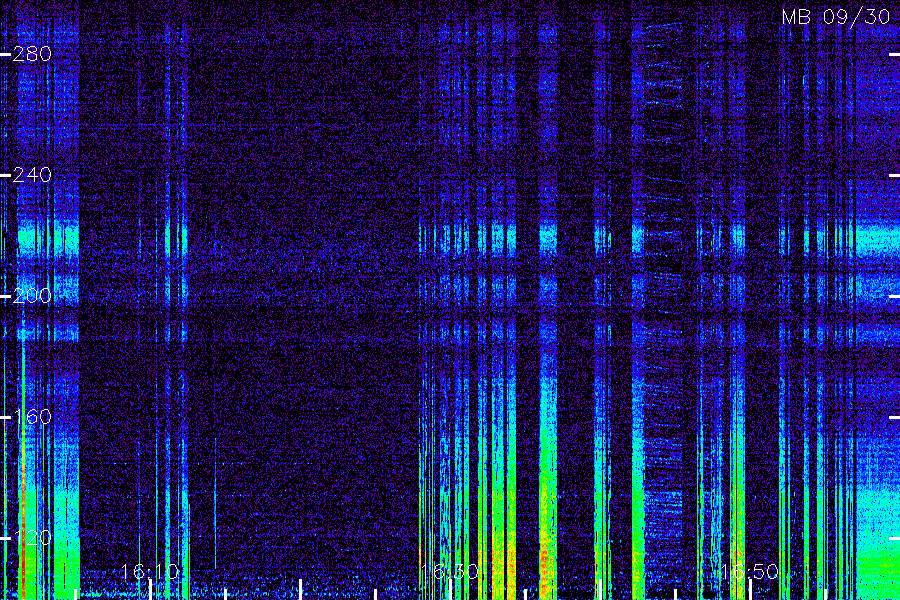The width and height of the screenshot is (900, 600).
Task: Click the 240 frequency axis label
Action: click(x=32, y=175)
